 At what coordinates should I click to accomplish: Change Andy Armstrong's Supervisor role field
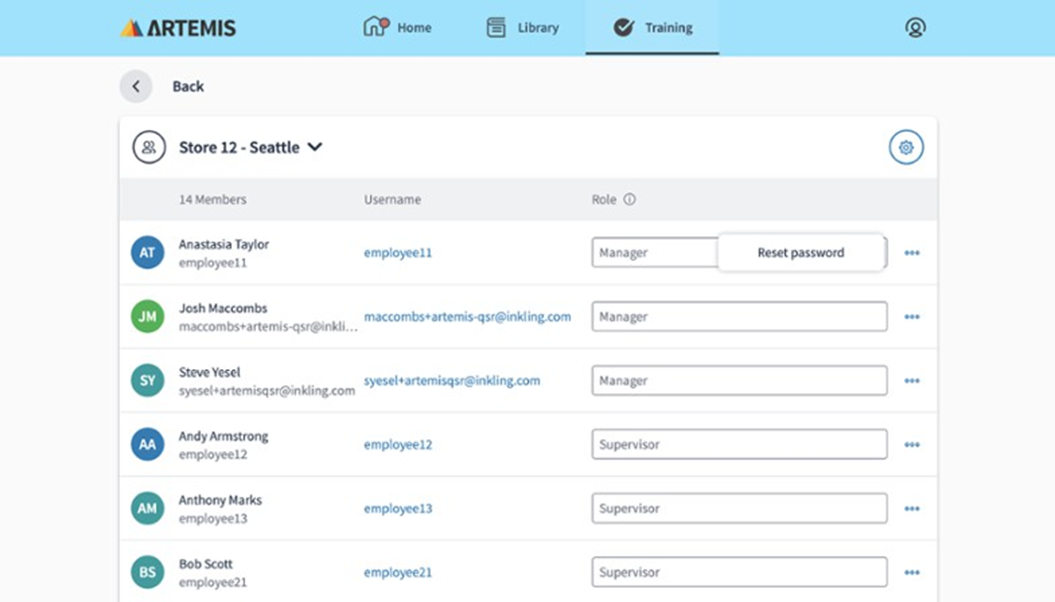tap(738, 445)
